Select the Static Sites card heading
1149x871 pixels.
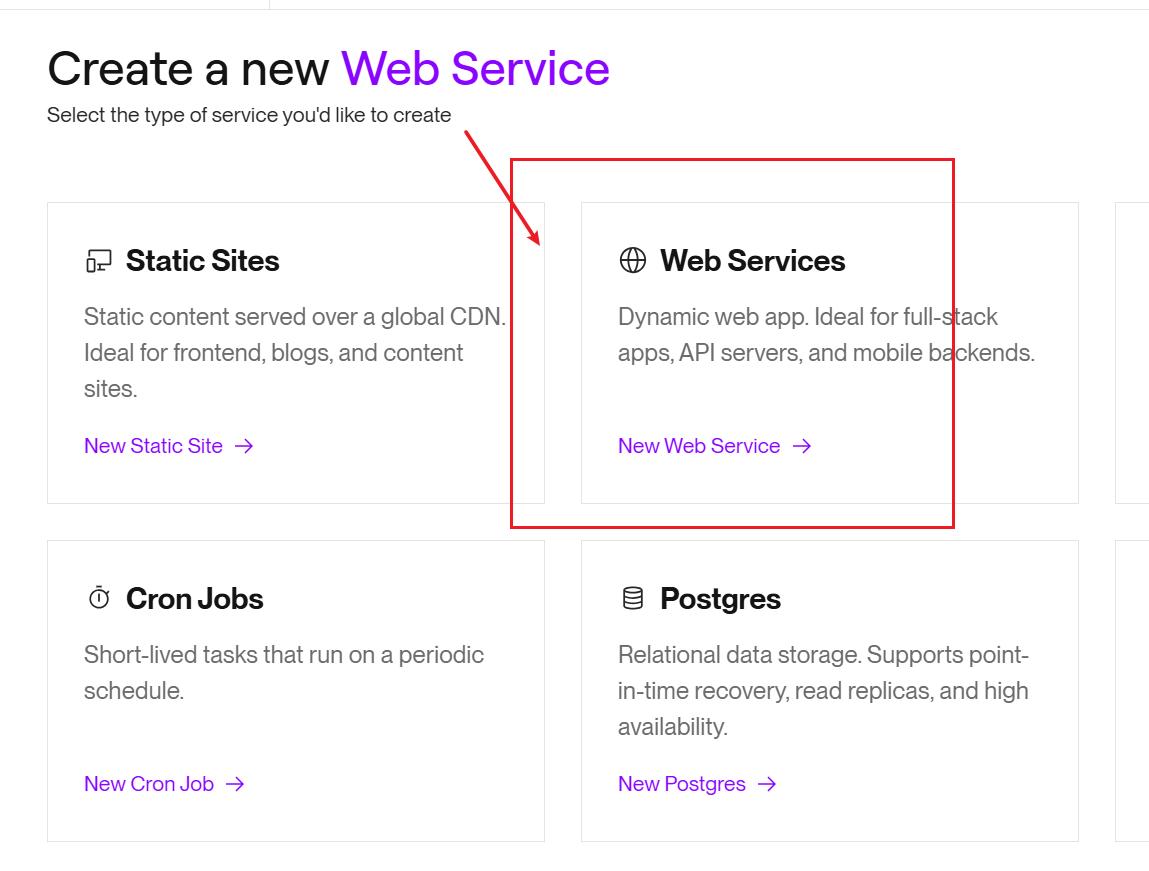[x=203, y=261]
